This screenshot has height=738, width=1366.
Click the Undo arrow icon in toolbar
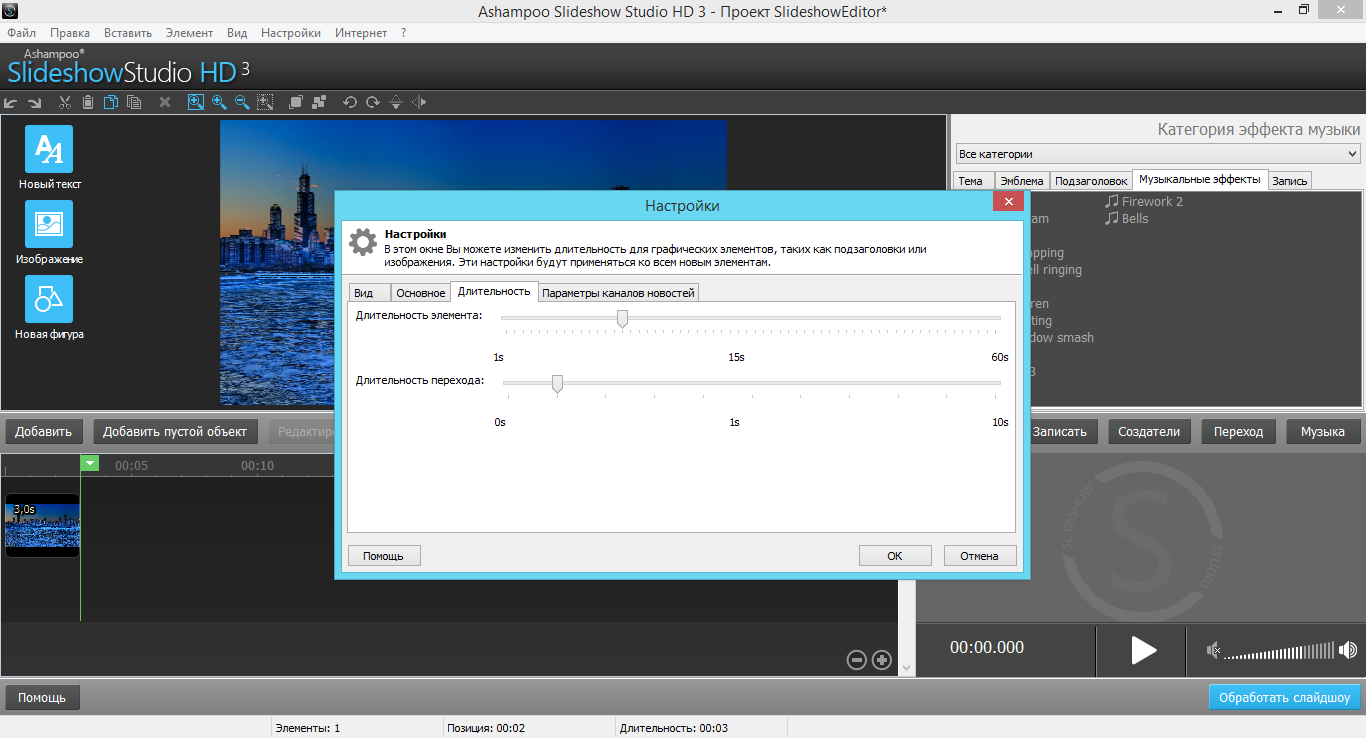click(x=11, y=102)
